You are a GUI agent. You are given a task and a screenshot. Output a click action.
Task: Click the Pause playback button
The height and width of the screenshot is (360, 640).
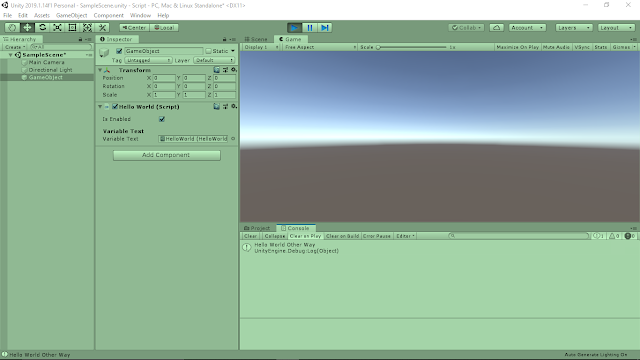tap(309, 28)
